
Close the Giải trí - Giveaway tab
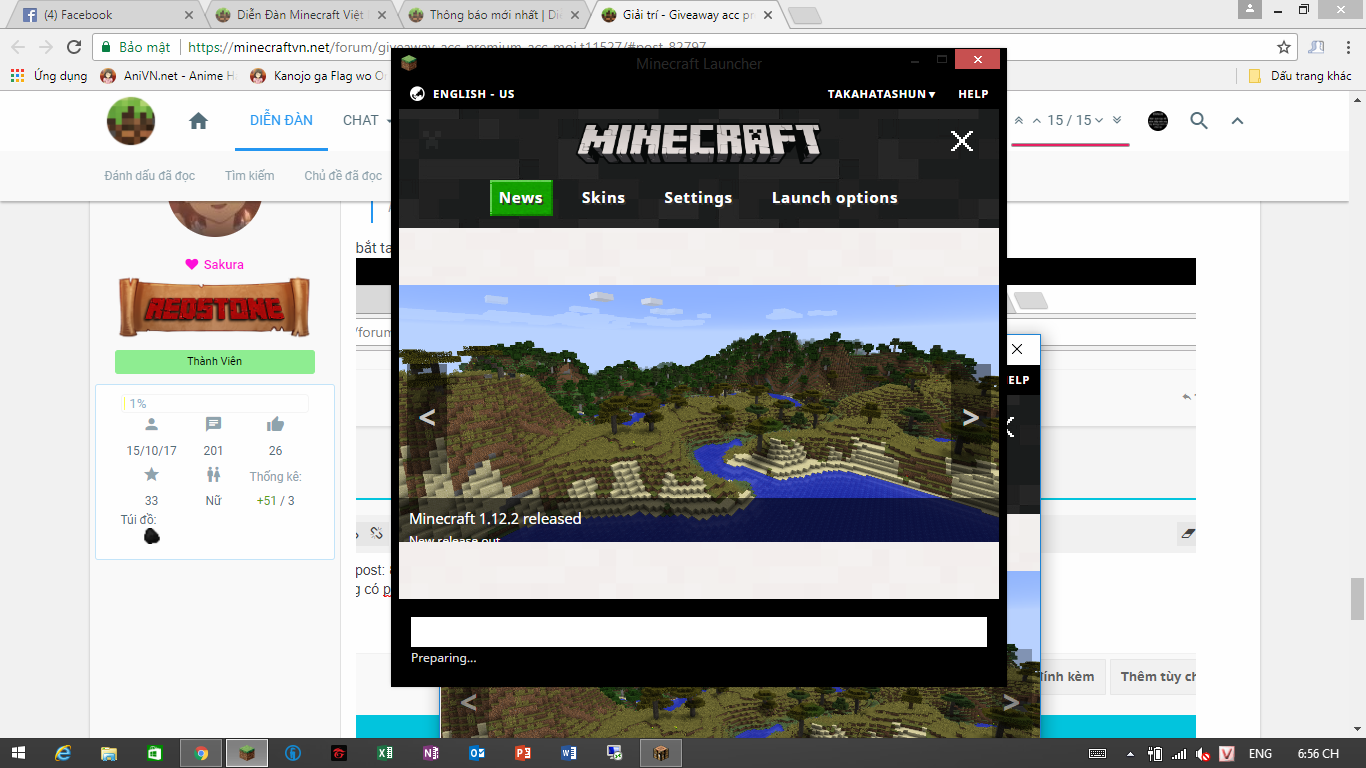770,15
